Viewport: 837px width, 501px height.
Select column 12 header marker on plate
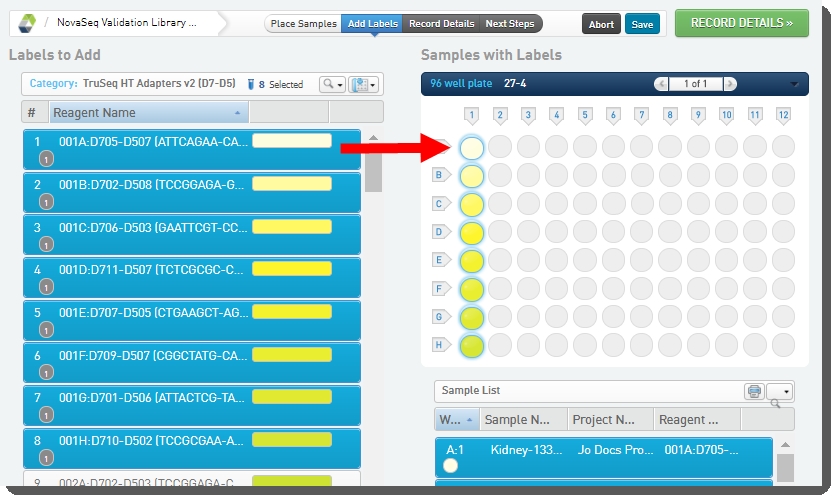783,116
